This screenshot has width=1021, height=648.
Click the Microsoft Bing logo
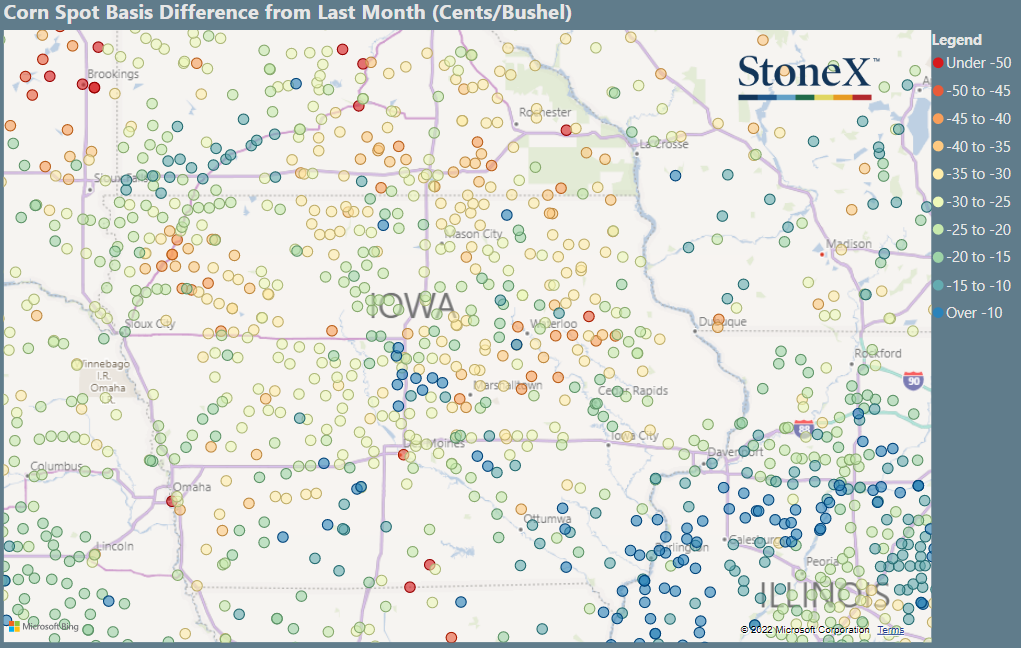click(44, 627)
